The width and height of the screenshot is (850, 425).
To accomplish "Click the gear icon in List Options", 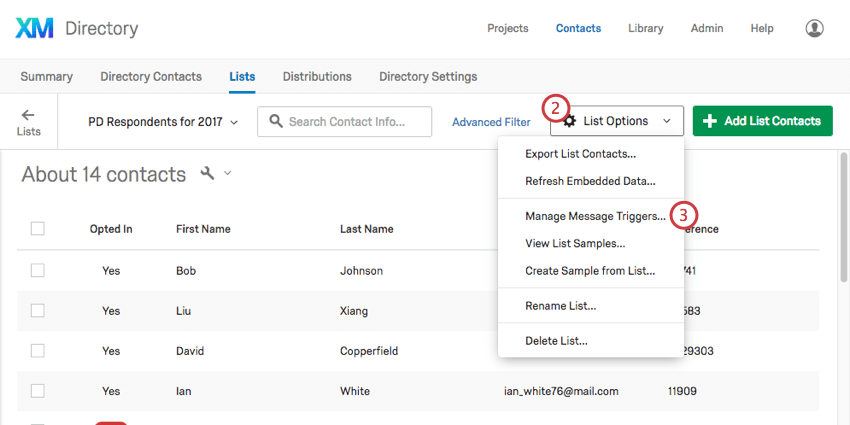I will tap(569, 122).
